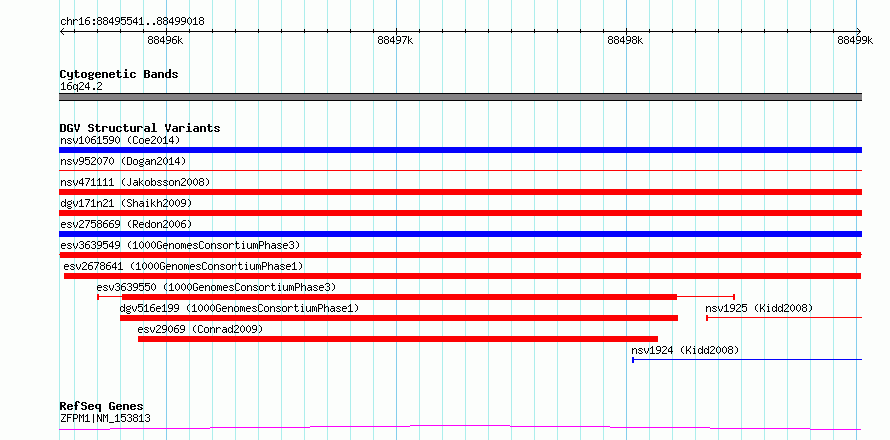Click esv3639550 (1000GenomesConsortiumPhase3) label
The width and height of the screenshot is (890, 440).
(216, 287)
